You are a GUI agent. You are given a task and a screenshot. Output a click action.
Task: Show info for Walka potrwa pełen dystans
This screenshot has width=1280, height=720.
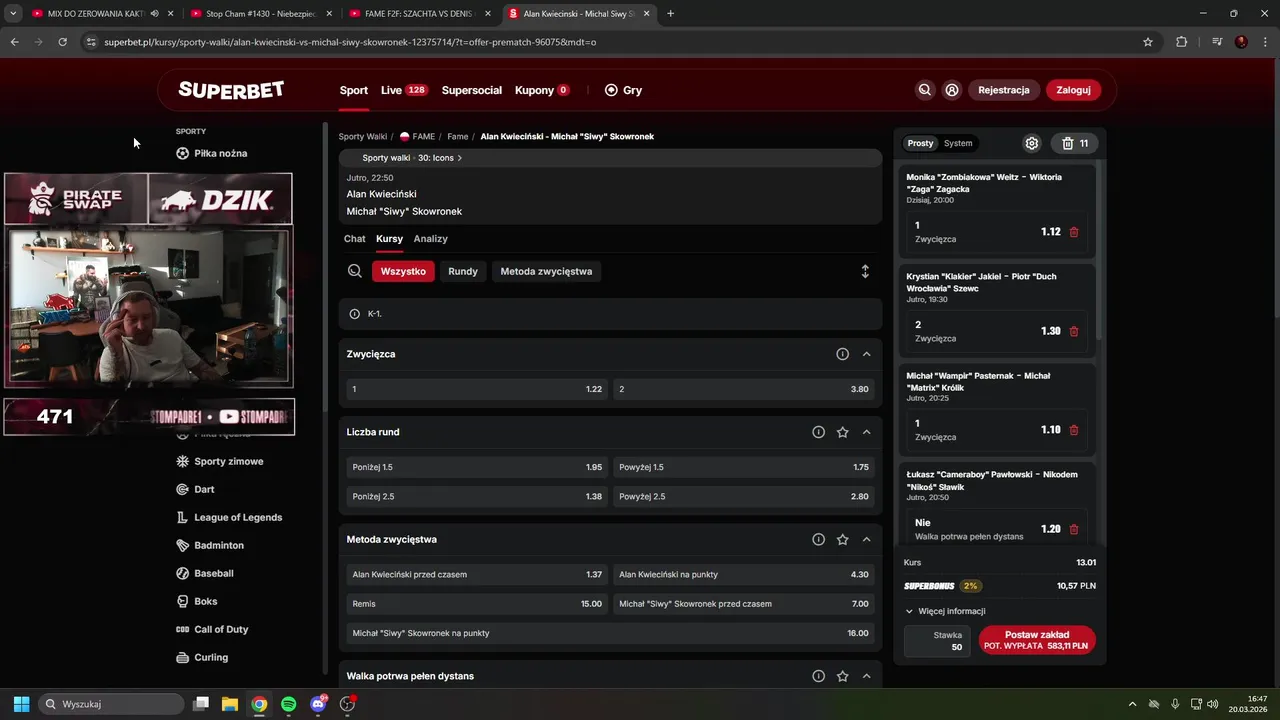[818, 676]
